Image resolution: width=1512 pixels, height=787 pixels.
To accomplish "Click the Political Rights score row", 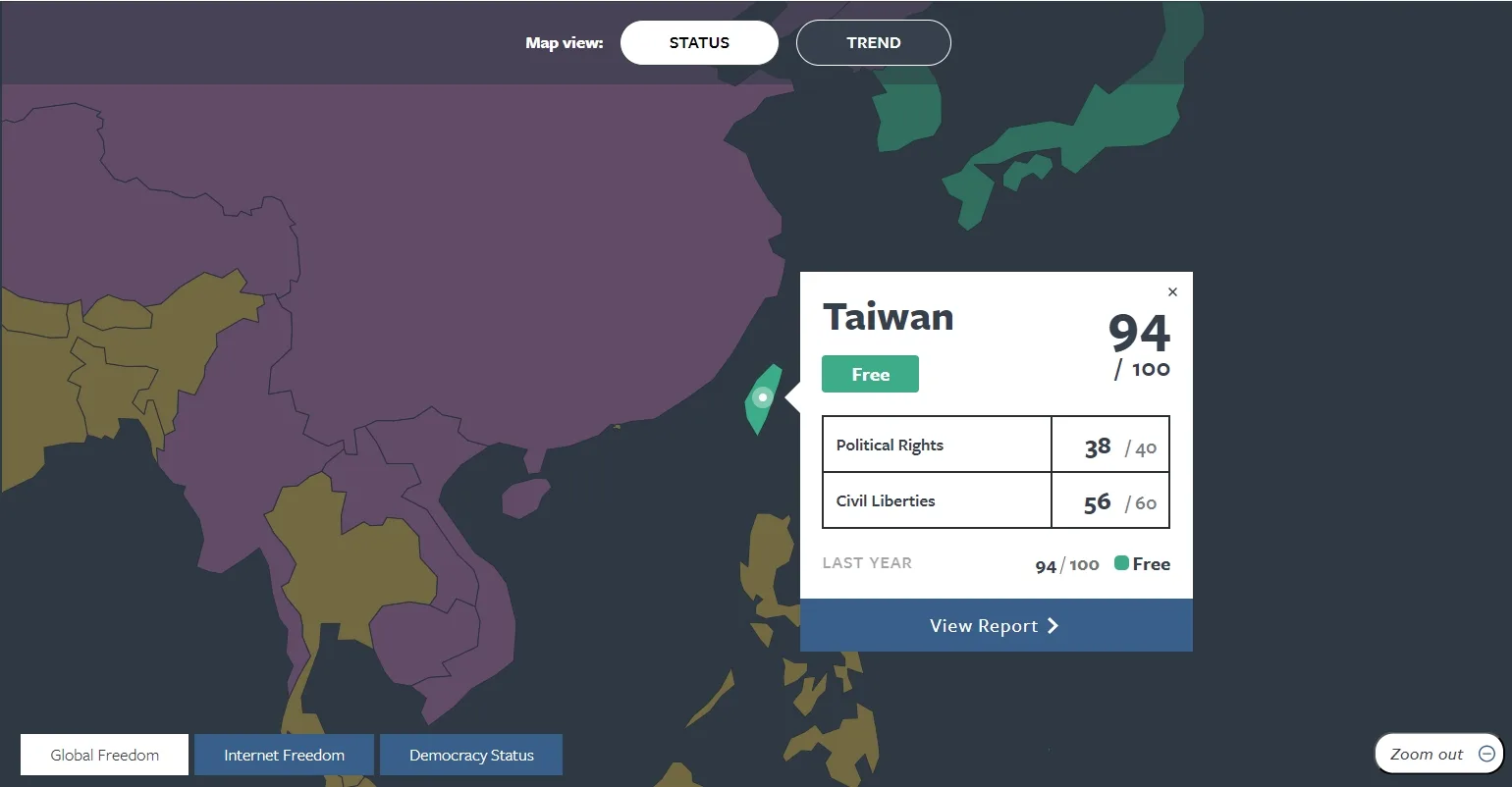I will point(996,445).
